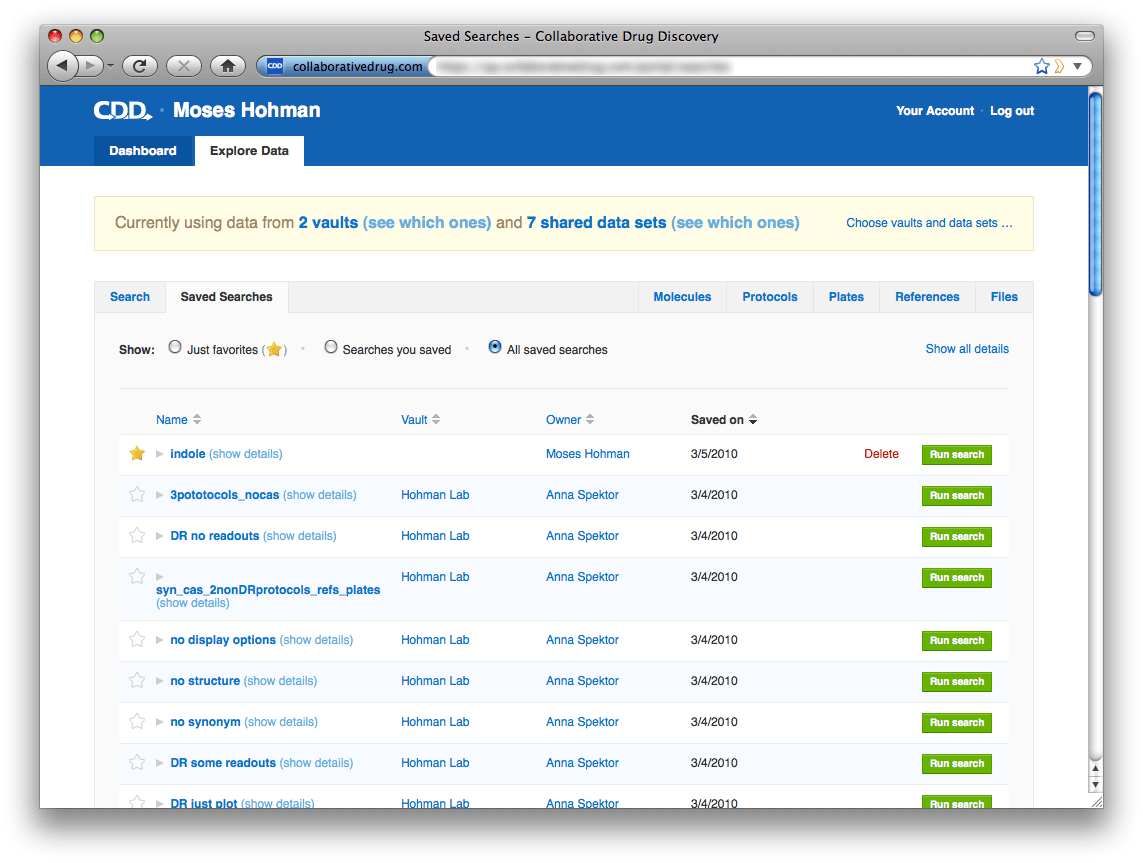Viewport: 1143px width, 863px height.
Task: Expand the 3pototocols_nocas row triangle
Action: (160, 495)
